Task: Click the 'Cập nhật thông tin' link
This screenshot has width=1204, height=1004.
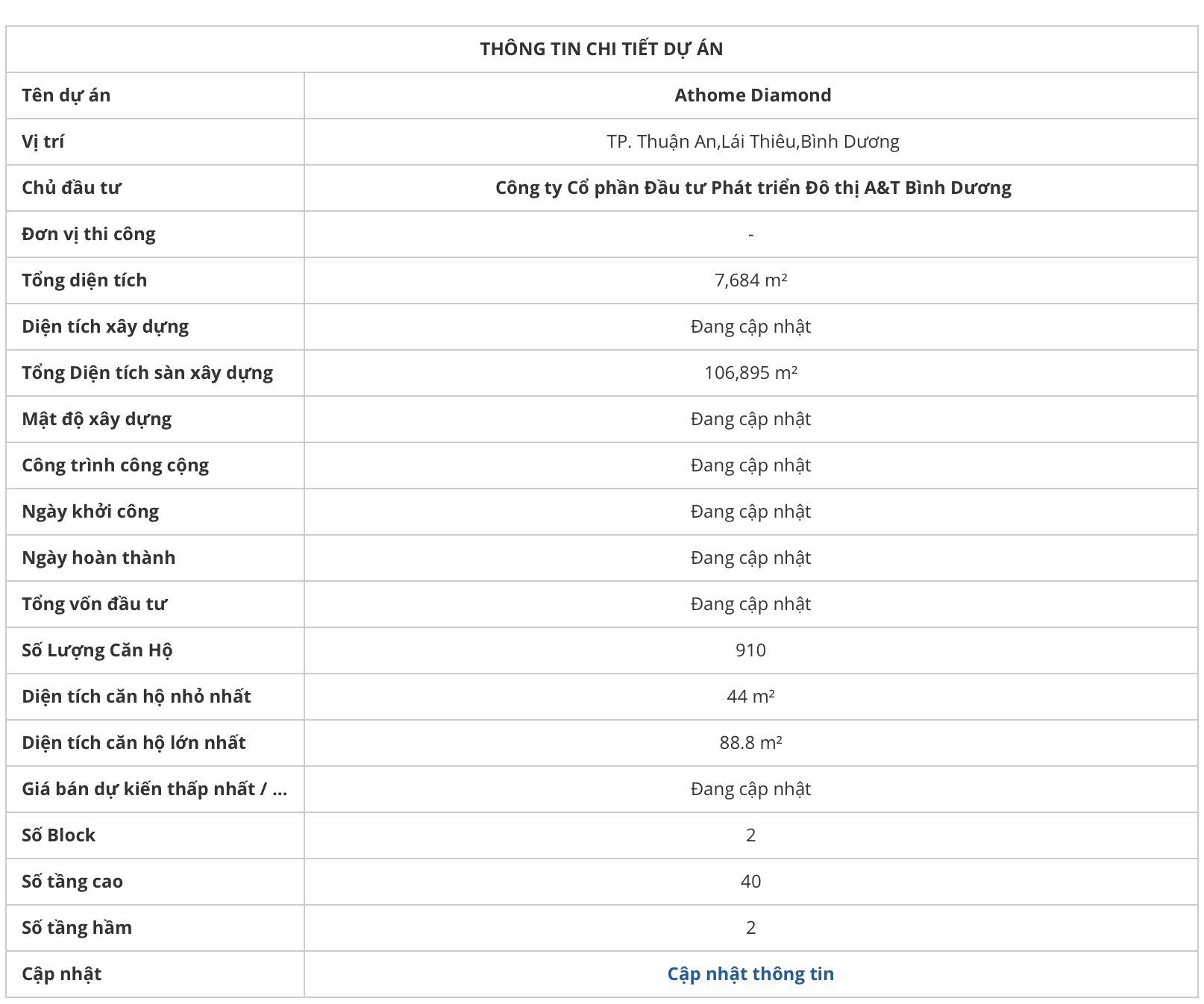Action: (750, 973)
